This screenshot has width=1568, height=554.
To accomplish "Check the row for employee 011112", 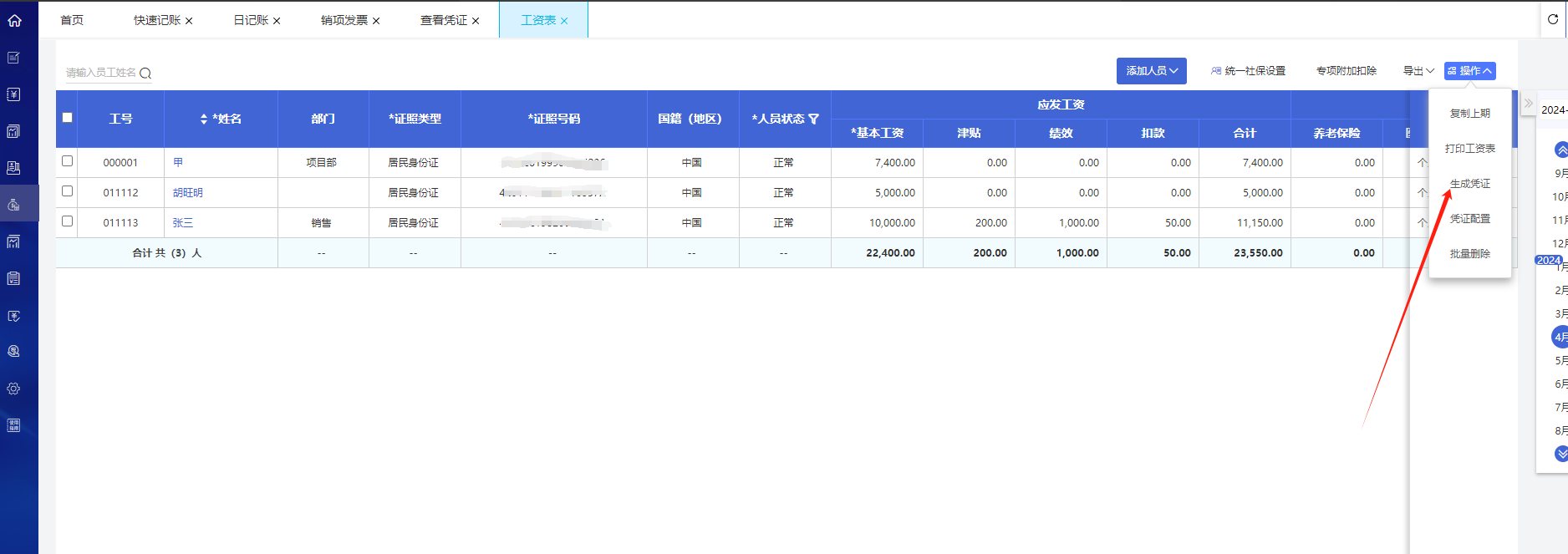I will (x=68, y=191).
